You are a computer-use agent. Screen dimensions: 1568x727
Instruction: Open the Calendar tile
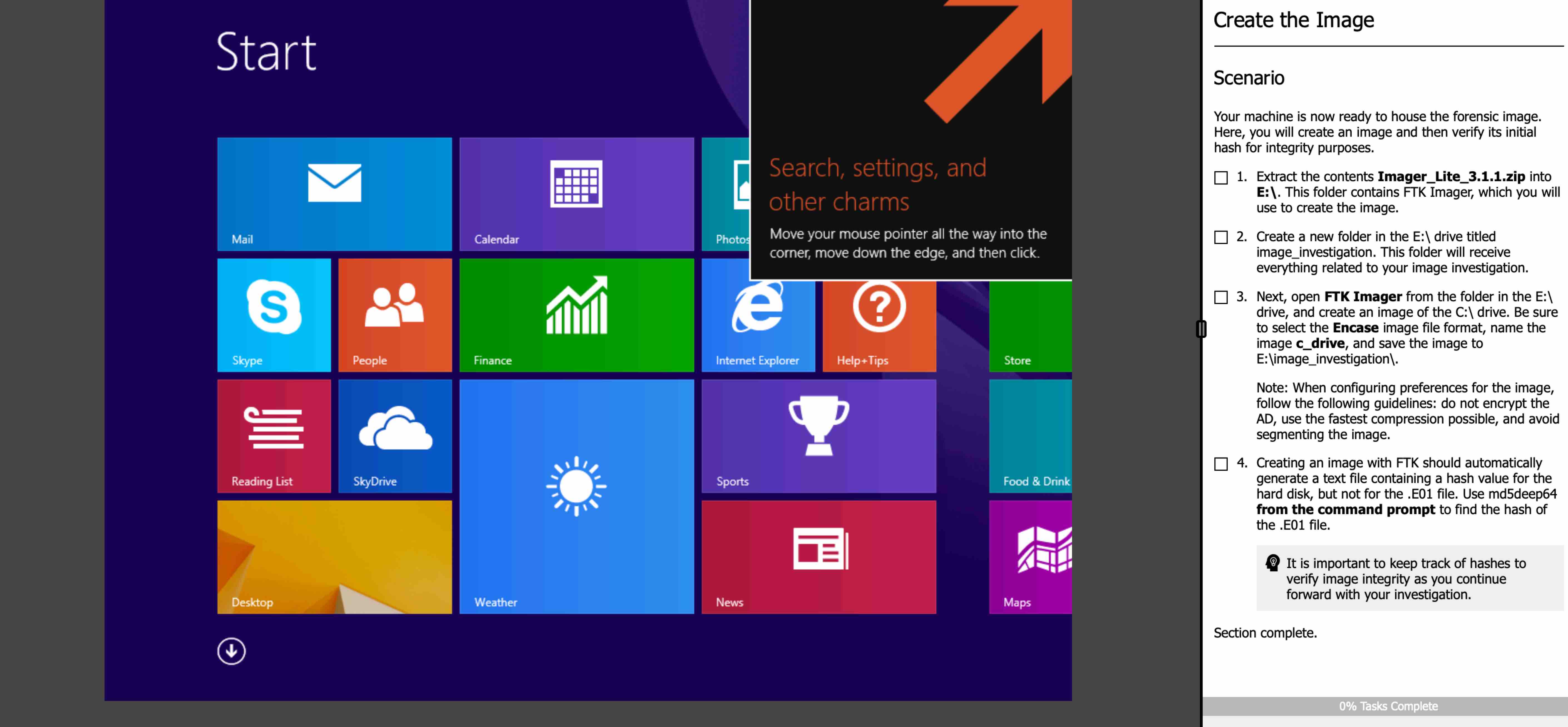click(x=576, y=193)
